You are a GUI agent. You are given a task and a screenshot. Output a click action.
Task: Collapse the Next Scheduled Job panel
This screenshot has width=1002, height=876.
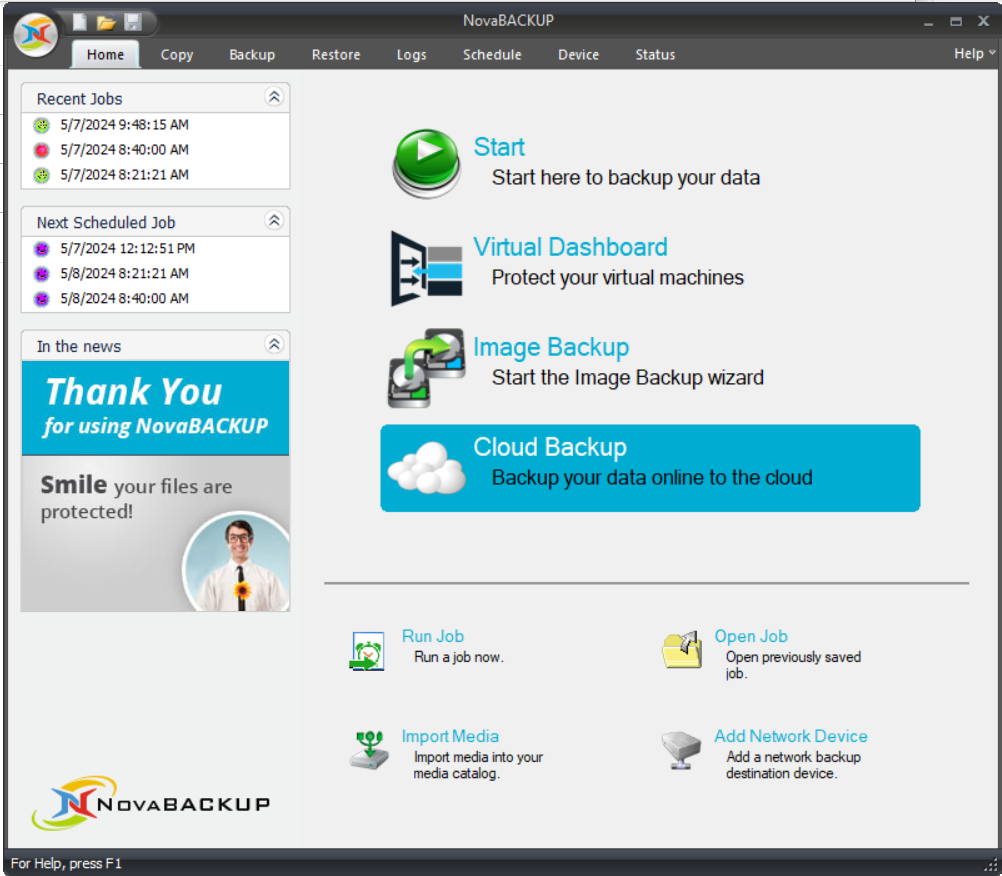[274, 220]
